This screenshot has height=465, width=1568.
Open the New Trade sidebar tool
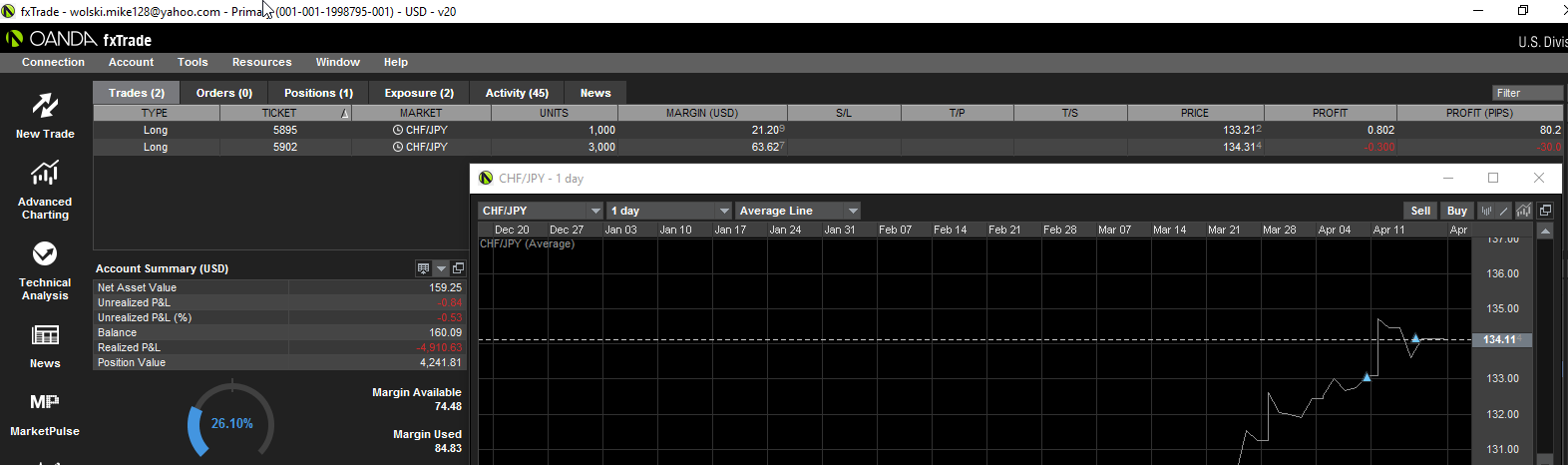point(45,115)
